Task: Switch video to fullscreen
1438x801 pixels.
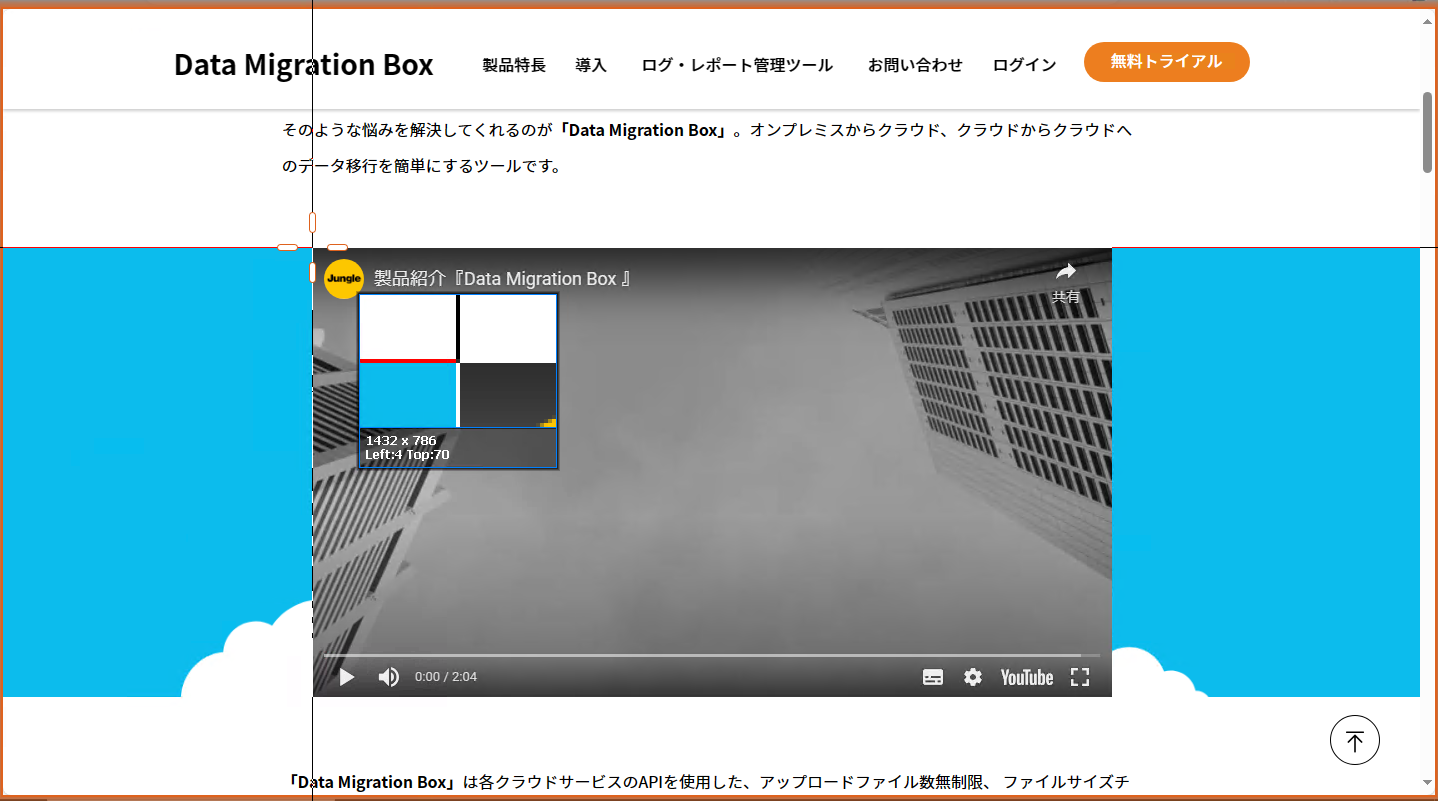Action: (x=1080, y=677)
